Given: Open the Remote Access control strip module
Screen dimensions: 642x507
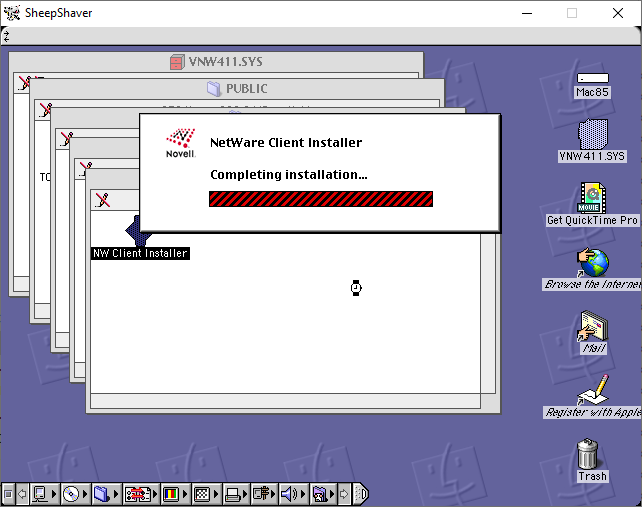Looking at the screenshot, I should pyautogui.click(x=264, y=494).
